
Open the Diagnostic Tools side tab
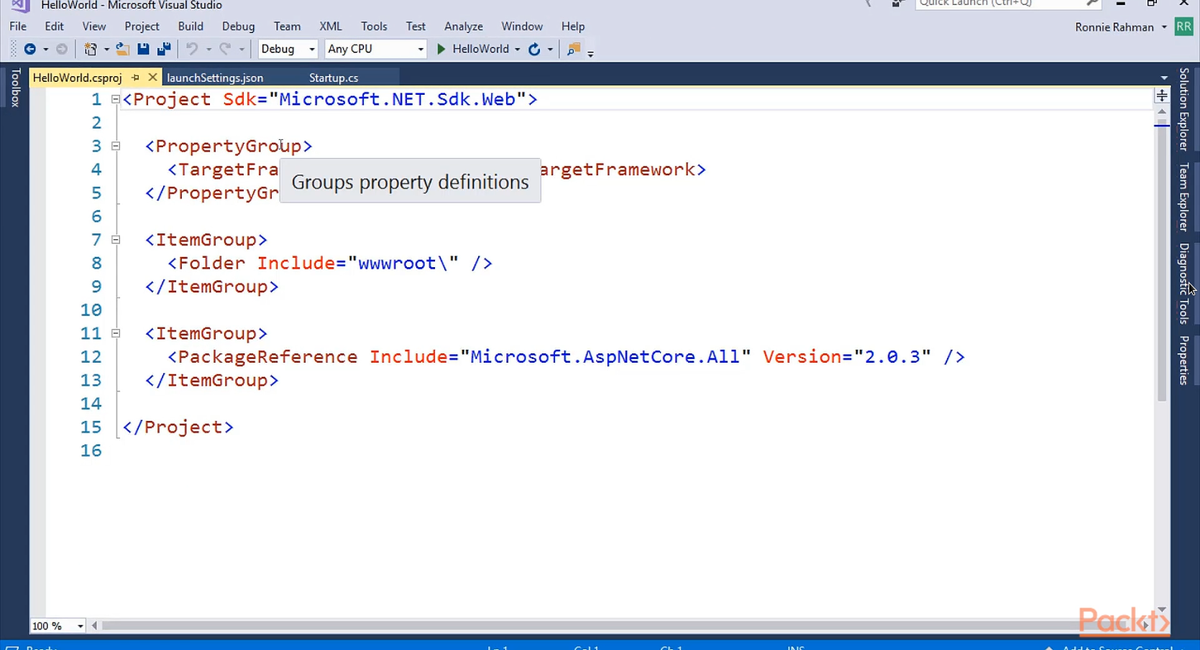pyautogui.click(x=1184, y=284)
